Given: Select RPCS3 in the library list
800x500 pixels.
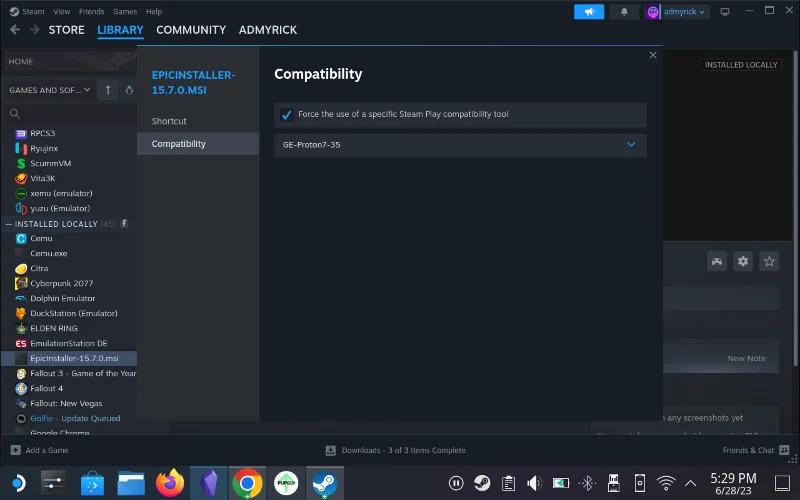Looking at the screenshot, I should pos(42,134).
